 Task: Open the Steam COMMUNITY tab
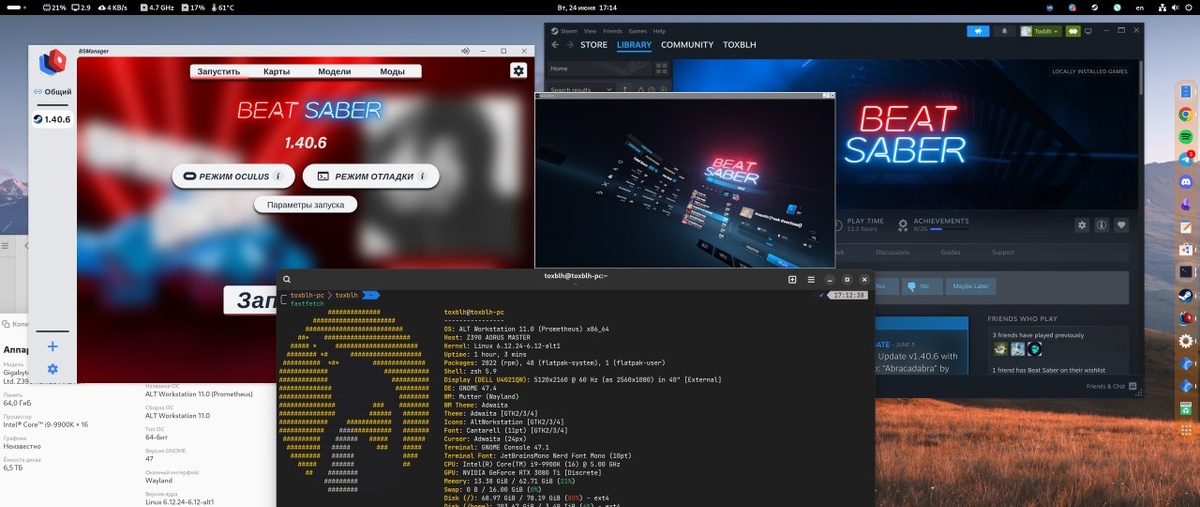[687, 45]
